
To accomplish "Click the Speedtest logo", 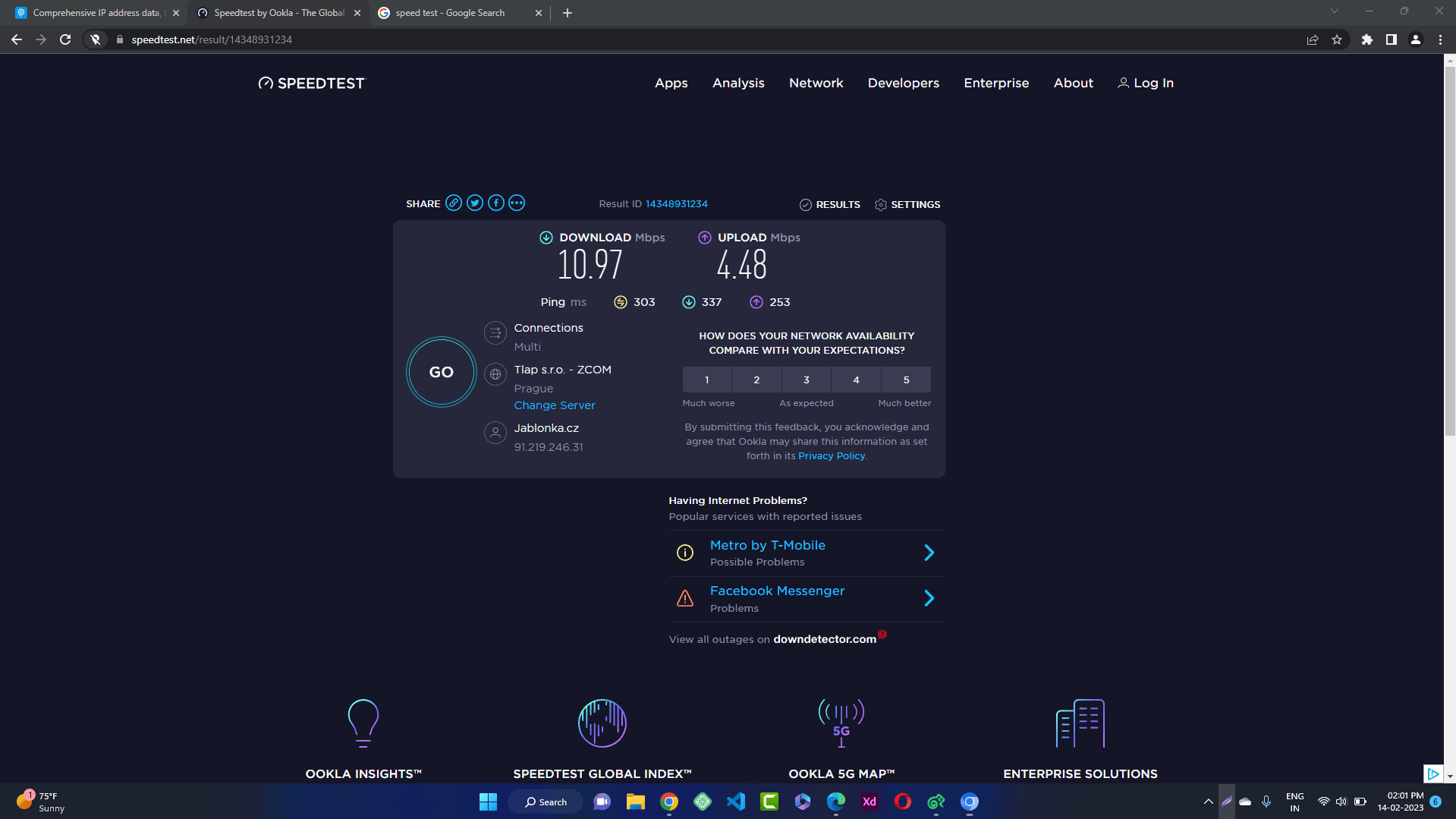I will 311,83.
